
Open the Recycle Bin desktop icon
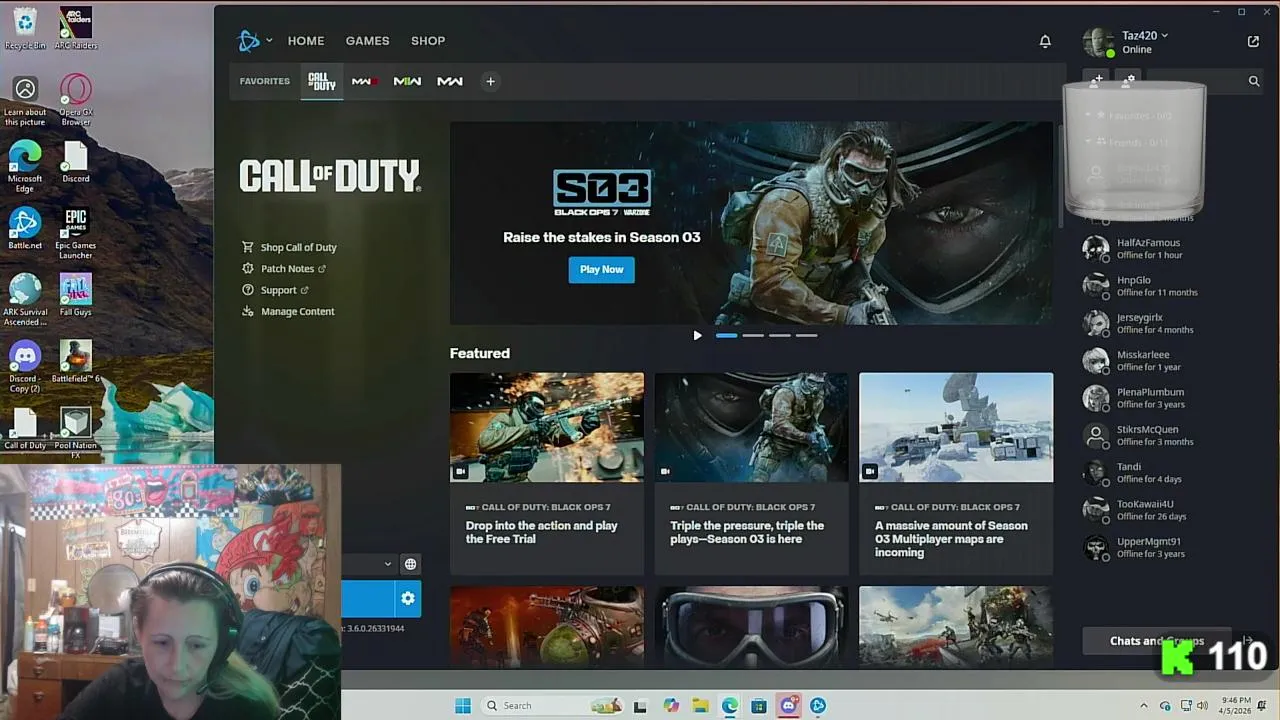25,28
